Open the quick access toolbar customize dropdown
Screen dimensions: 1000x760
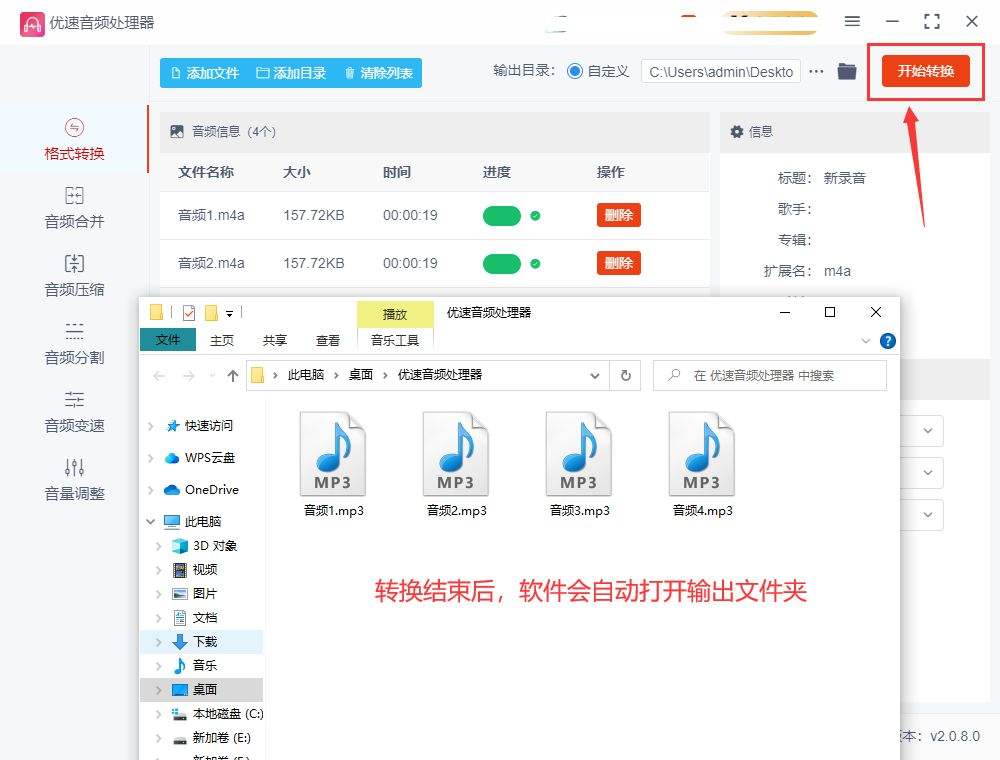229,313
